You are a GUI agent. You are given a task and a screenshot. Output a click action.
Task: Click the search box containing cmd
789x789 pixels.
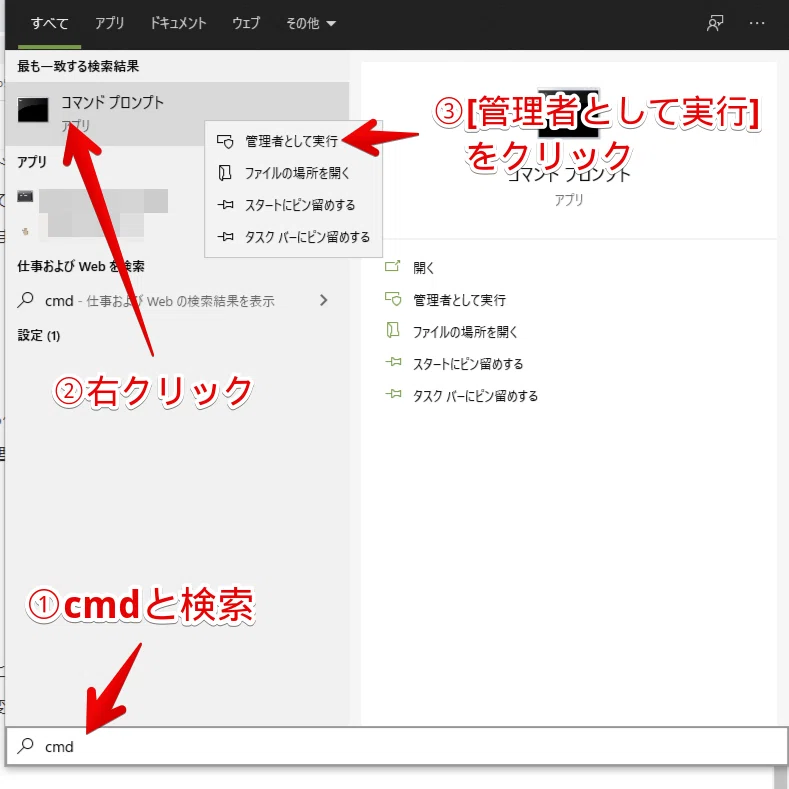[397, 746]
